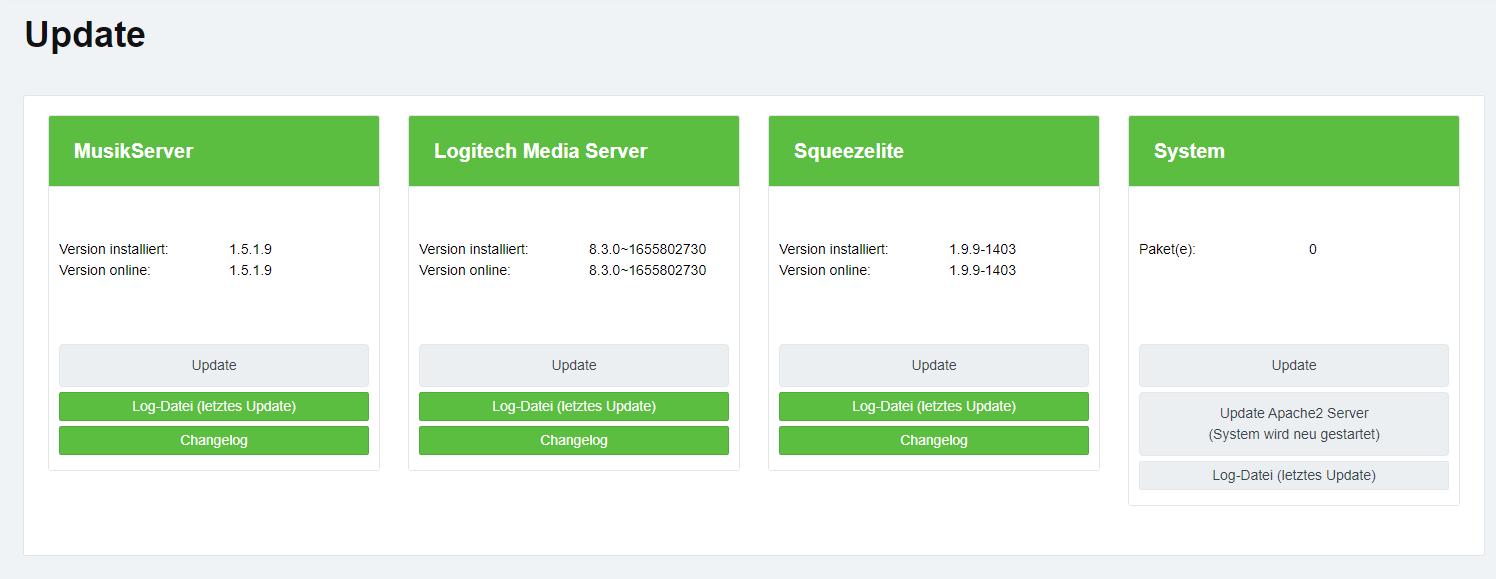Image resolution: width=1496 pixels, height=579 pixels.
Task: Click Update Apache2 Server button
Action: tap(1294, 424)
